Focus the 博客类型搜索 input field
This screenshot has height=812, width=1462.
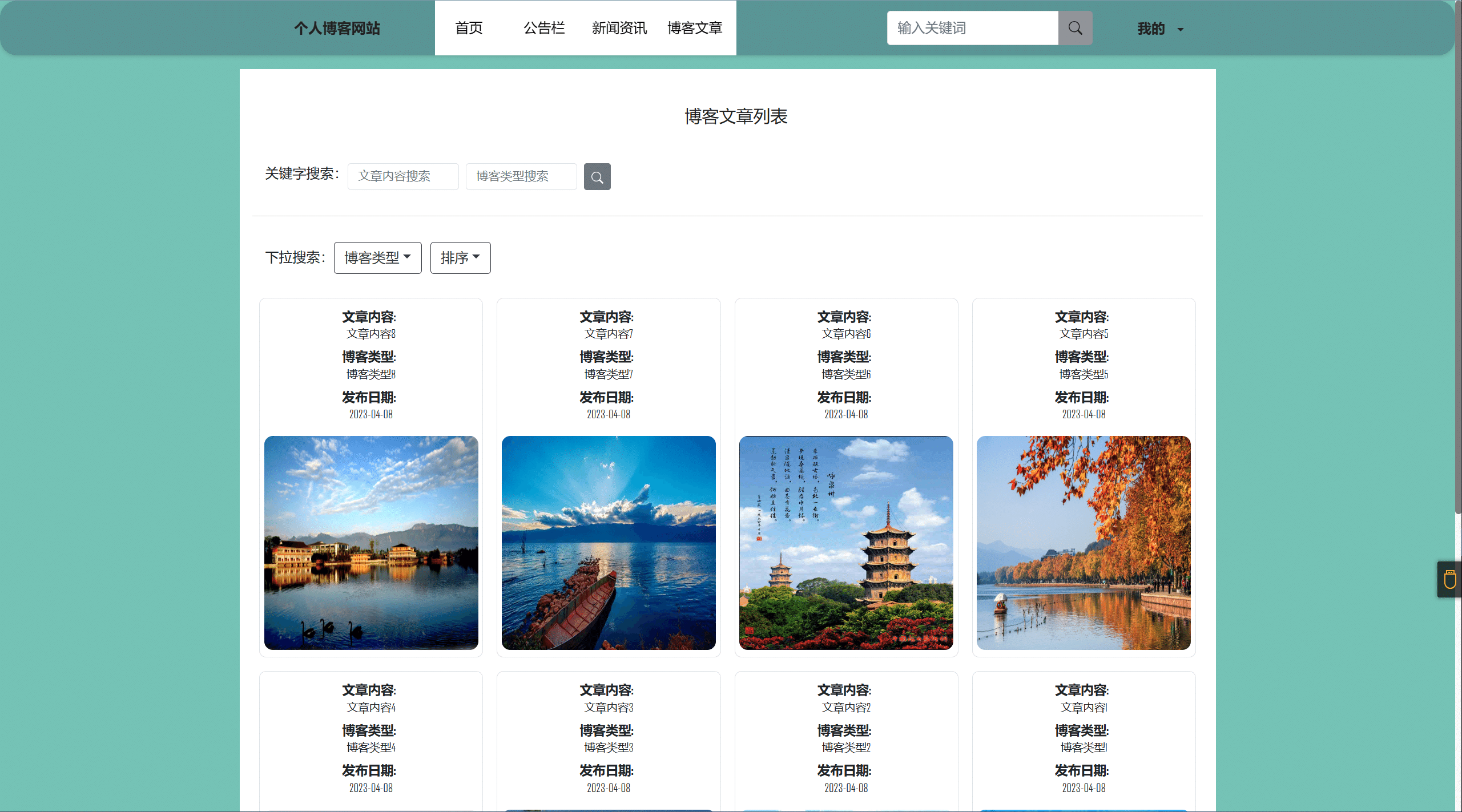pyautogui.click(x=521, y=176)
